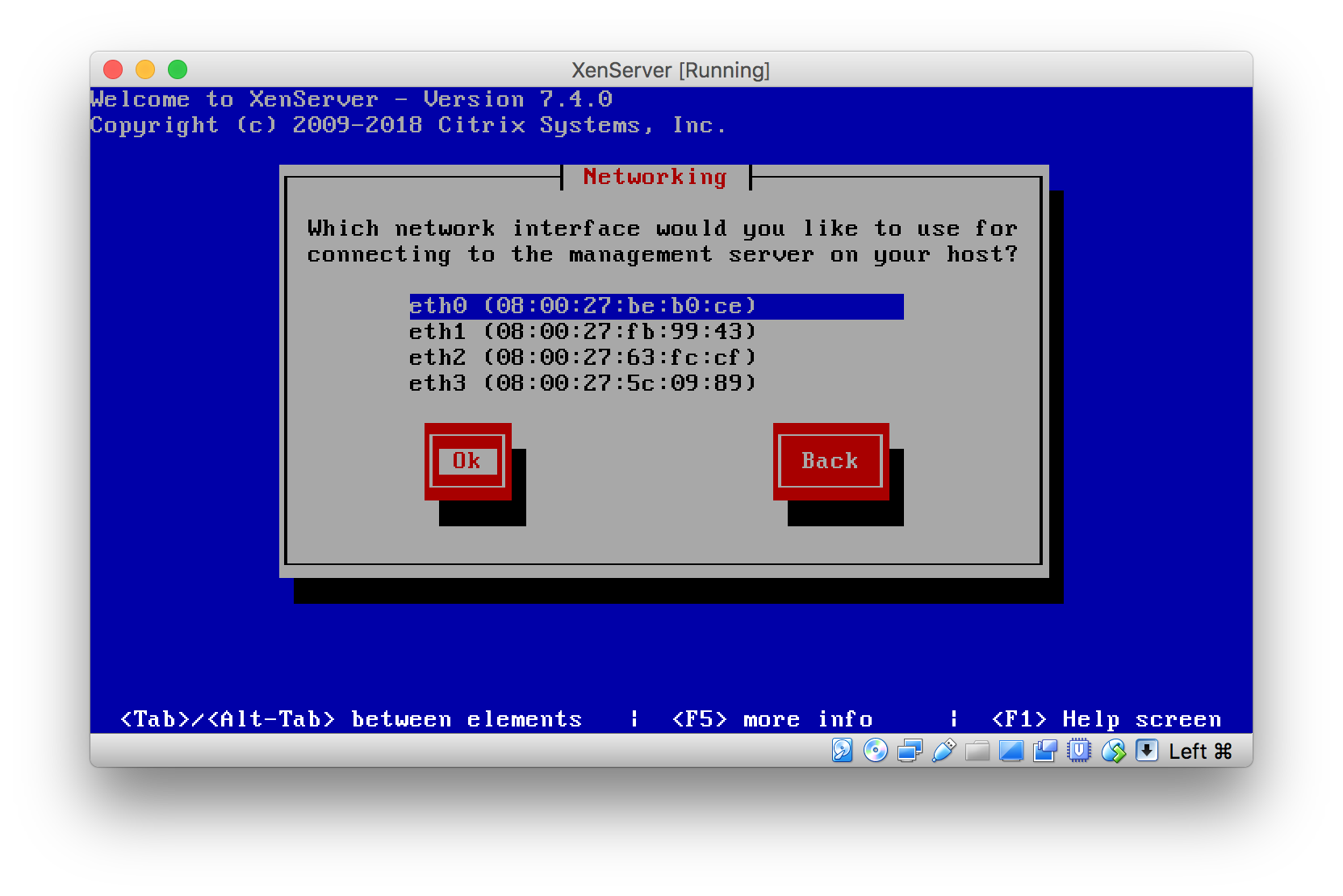Go back using the Back button
This screenshot has width=1343, height=896.
point(830,461)
